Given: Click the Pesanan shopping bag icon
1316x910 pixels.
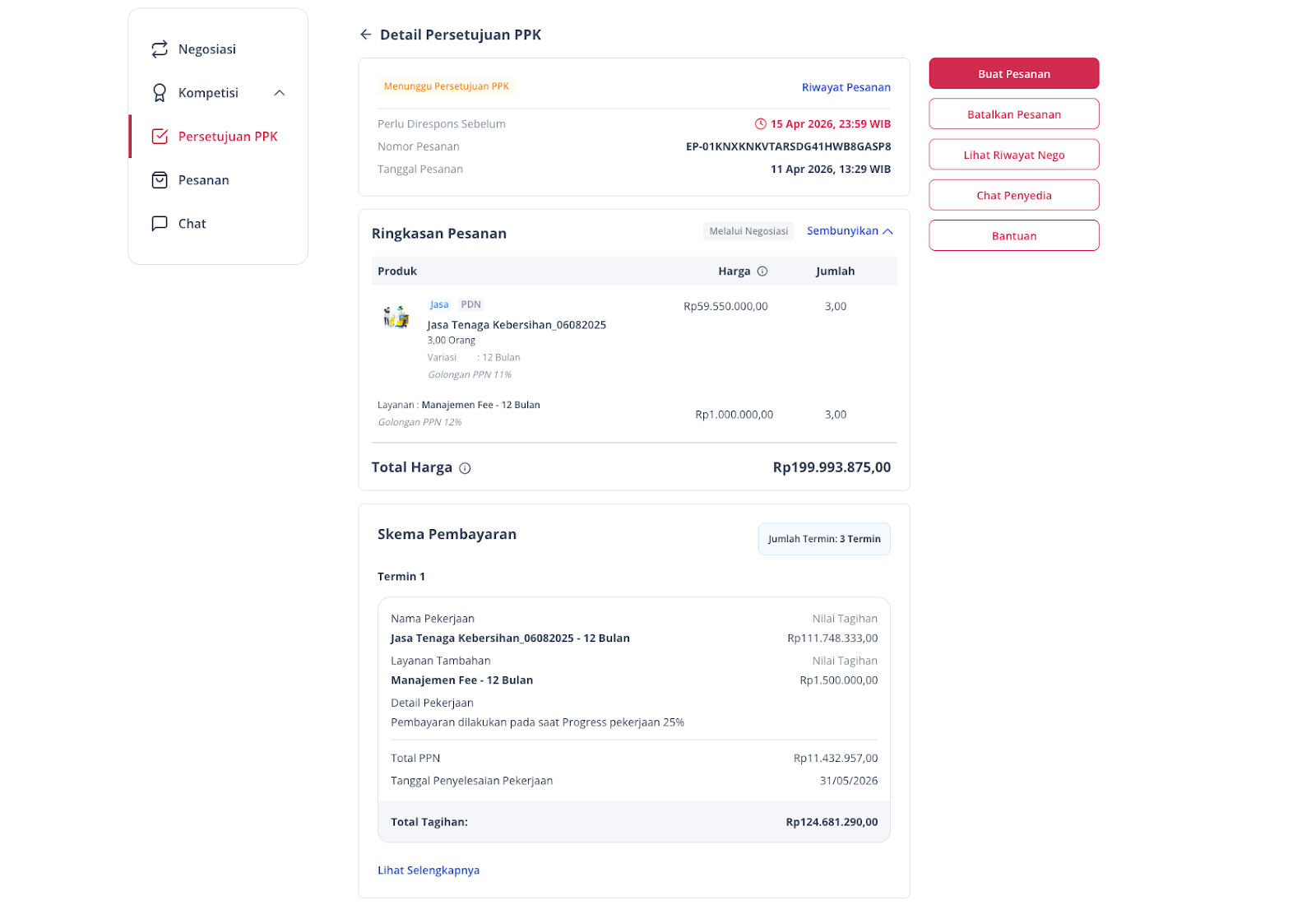Looking at the screenshot, I should click(160, 180).
